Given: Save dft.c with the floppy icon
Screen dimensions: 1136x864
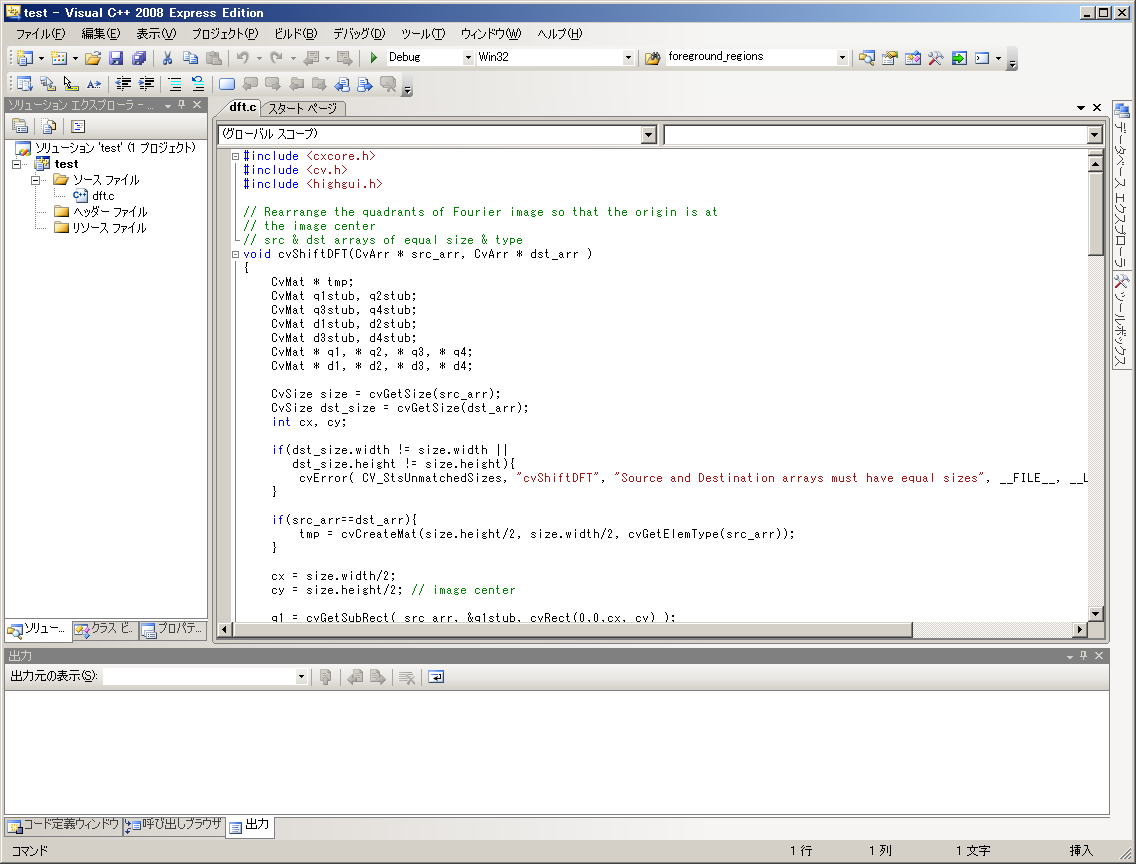Looking at the screenshot, I should [x=116, y=58].
